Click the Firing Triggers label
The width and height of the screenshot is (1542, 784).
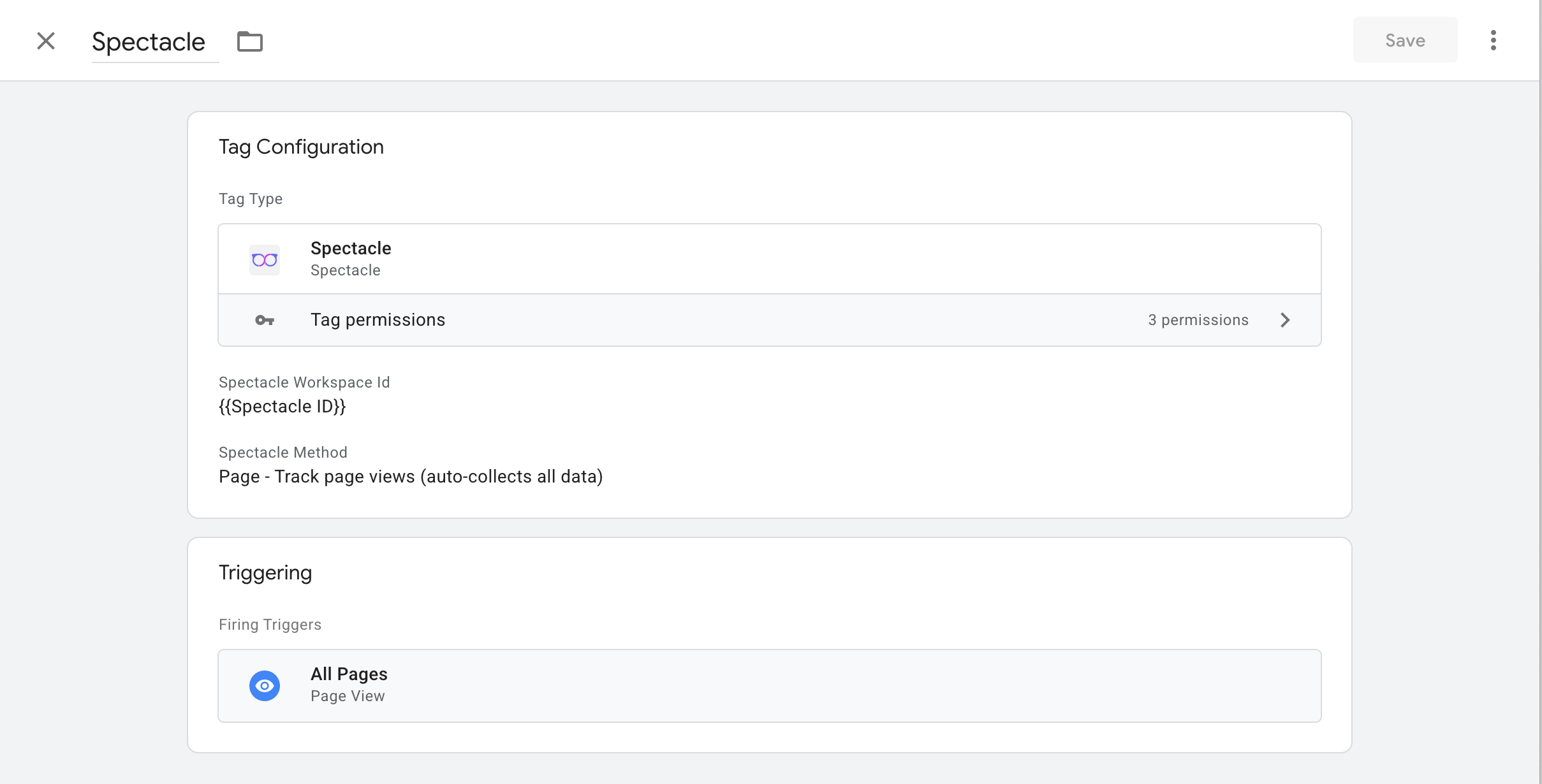[270, 625]
